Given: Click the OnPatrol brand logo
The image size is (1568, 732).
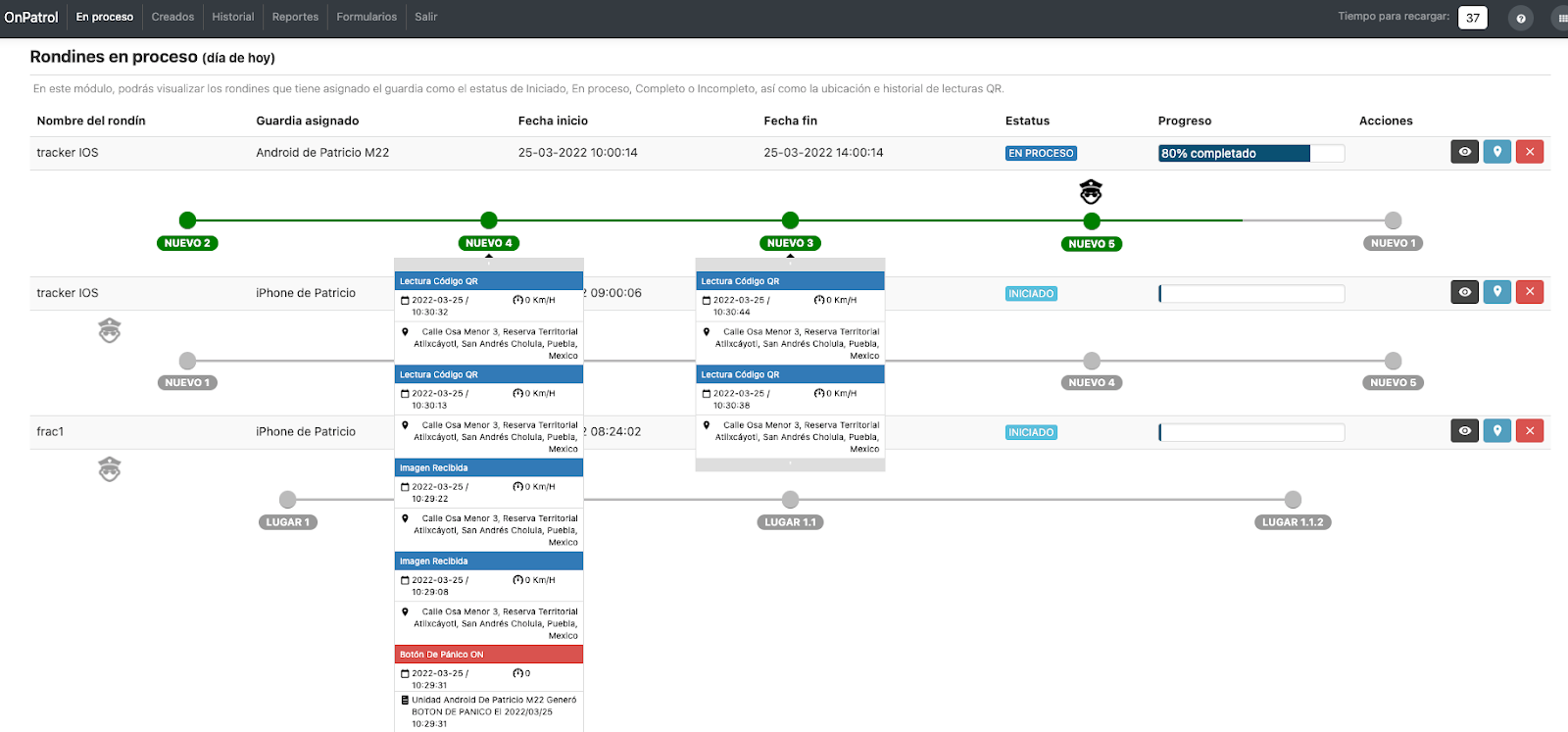Looking at the screenshot, I should [x=31, y=17].
